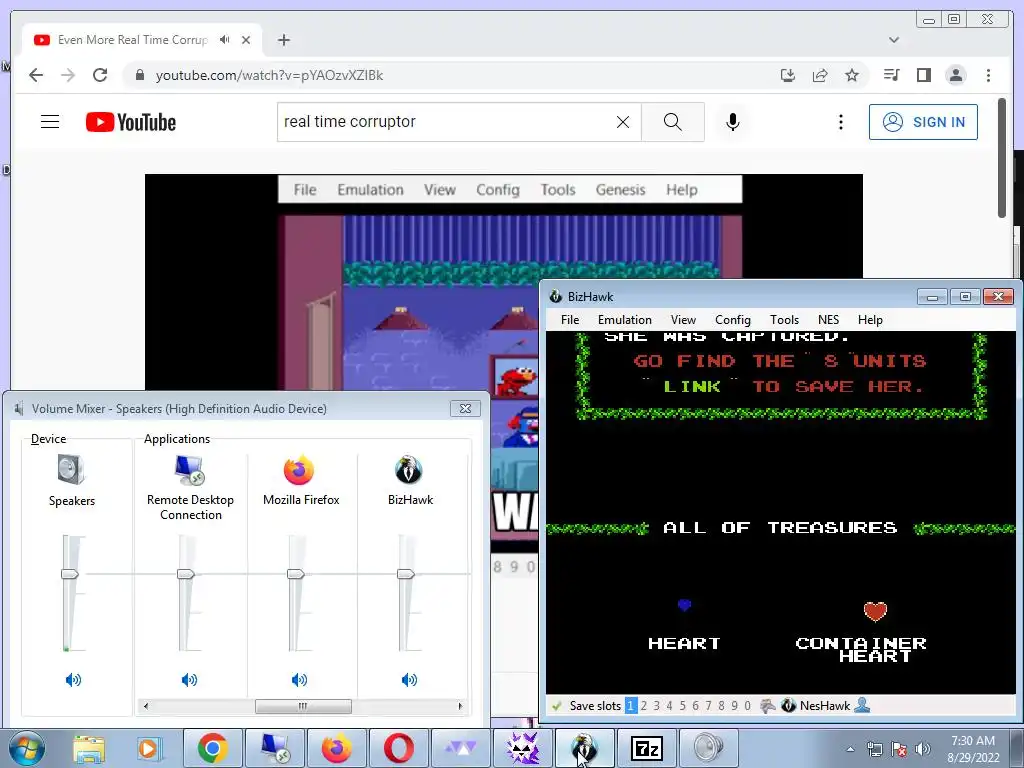Open the Chrome profile icon

click(x=955, y=75)
